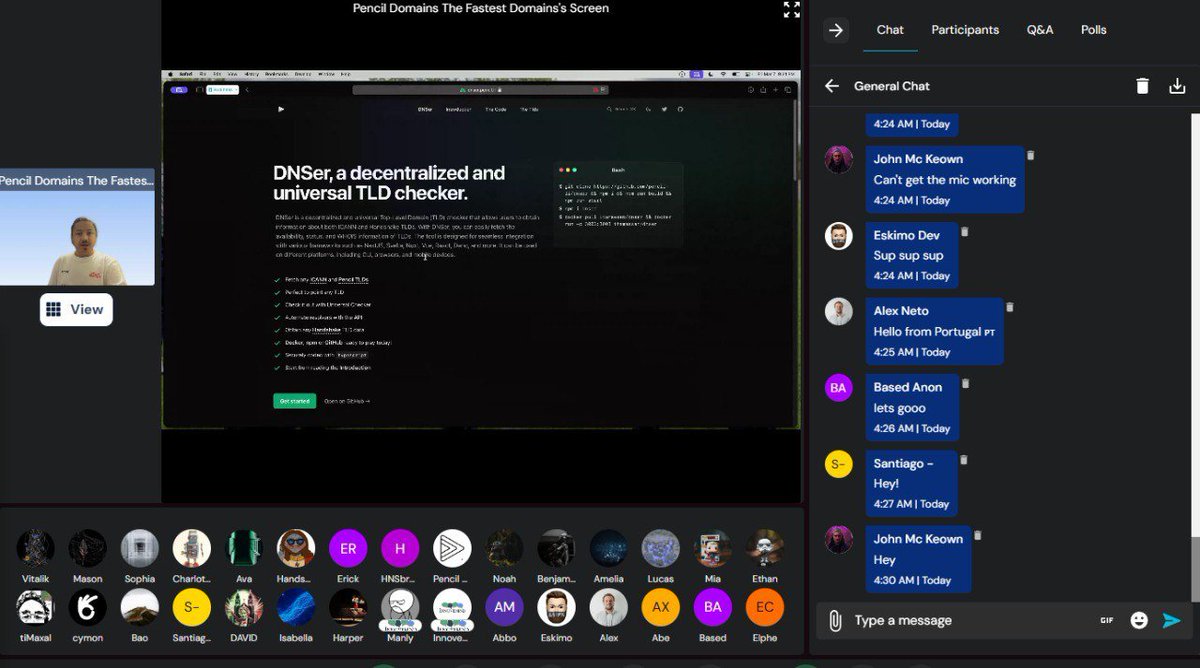Toggle fullscreen for shared screen
Image resolution: width=1200 pixels, height=668 pixels.
tap(791, 10)
